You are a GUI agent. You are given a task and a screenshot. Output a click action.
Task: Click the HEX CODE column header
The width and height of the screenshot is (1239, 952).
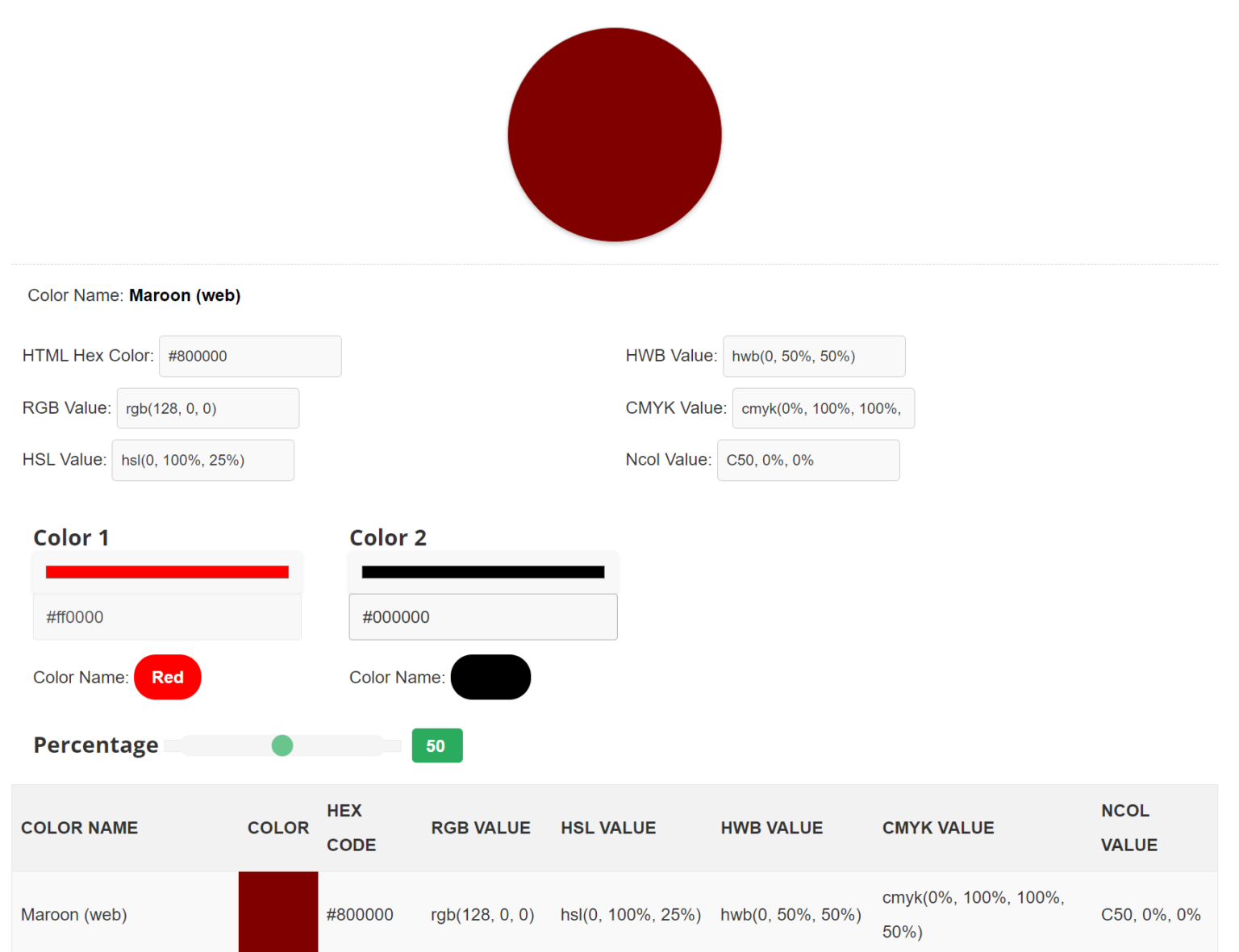pos(352,828)
